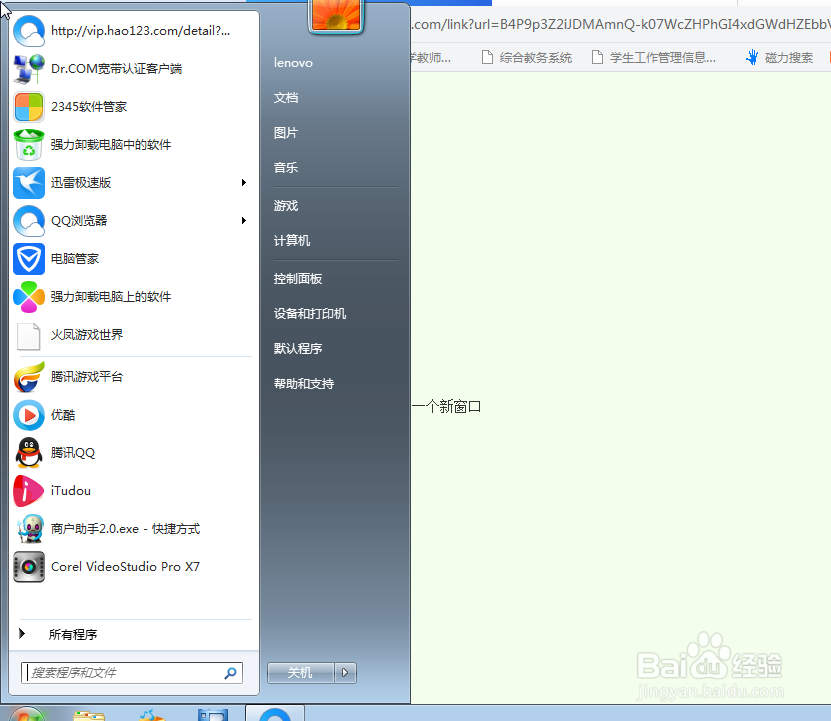This screenshot has width=831, height=721.
Task: Click text 腾讯QQ
Action: (73, 453)
